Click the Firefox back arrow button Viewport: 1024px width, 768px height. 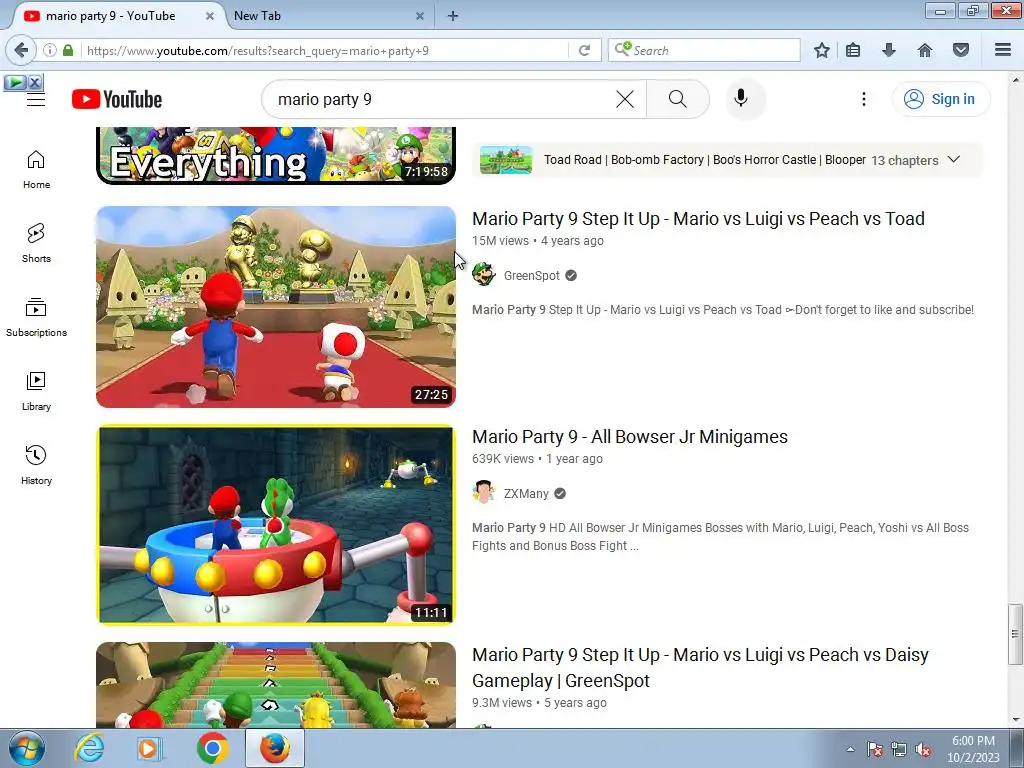click(21, 50)
